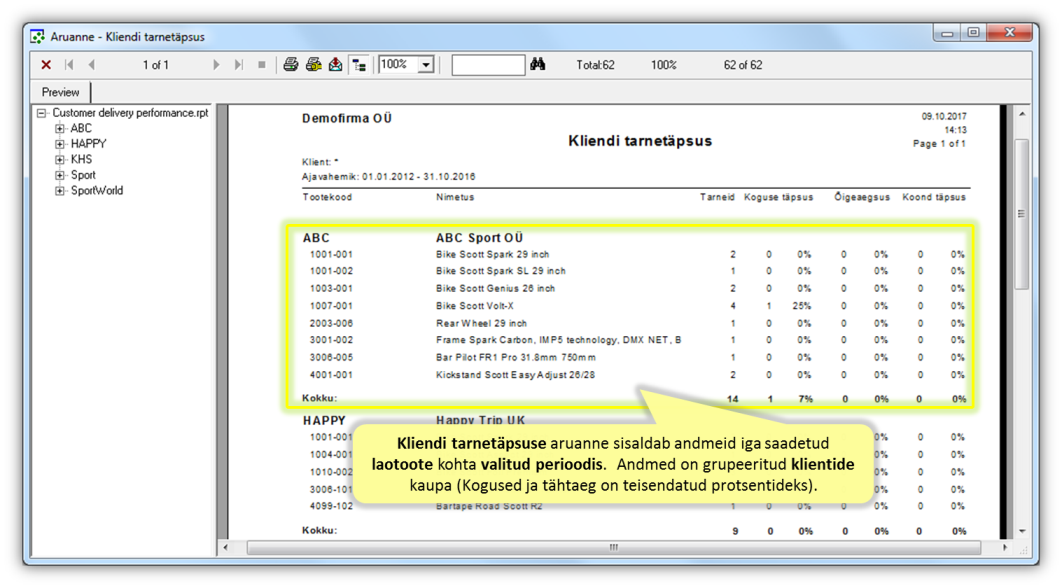This screenshot has width=1062, height=588.
Task: Select the HAPPY group in the tree
Action: coord(89,144)
